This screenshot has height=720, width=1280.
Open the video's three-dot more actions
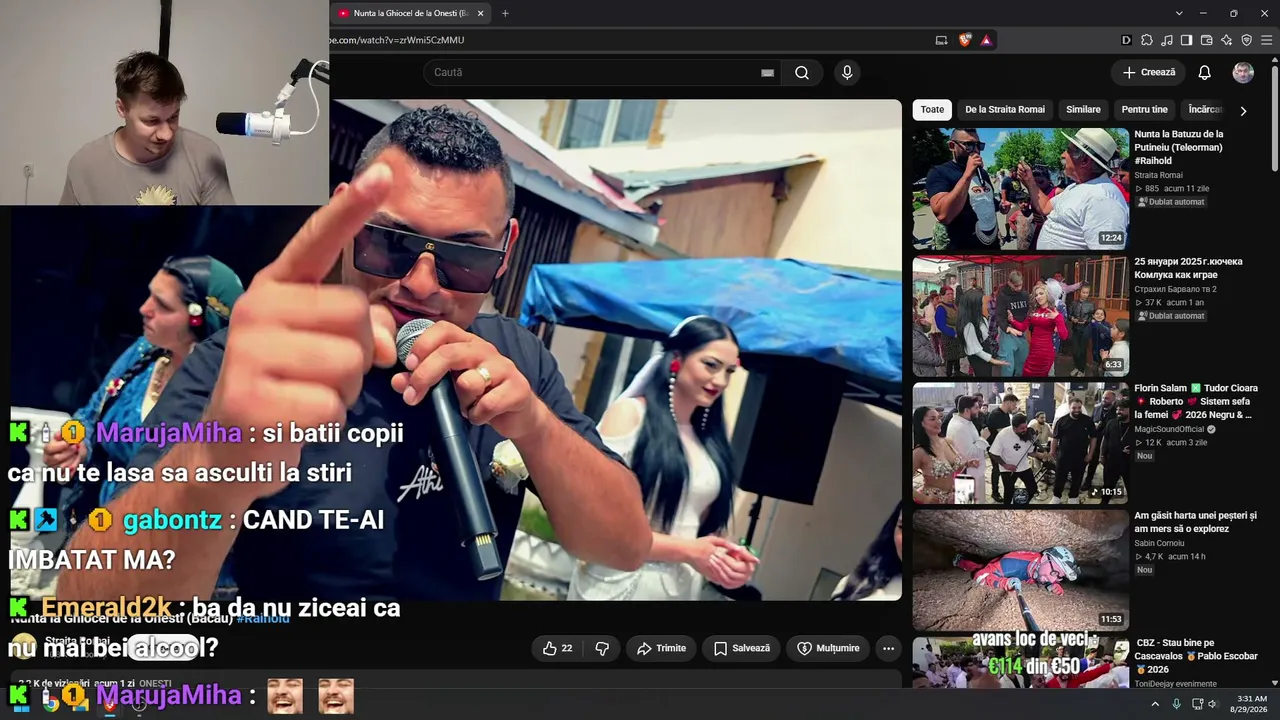888,648
